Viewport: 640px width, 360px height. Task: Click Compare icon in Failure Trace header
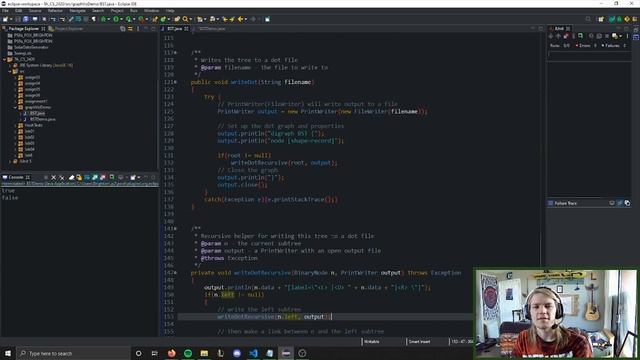[x=627, y=203]
